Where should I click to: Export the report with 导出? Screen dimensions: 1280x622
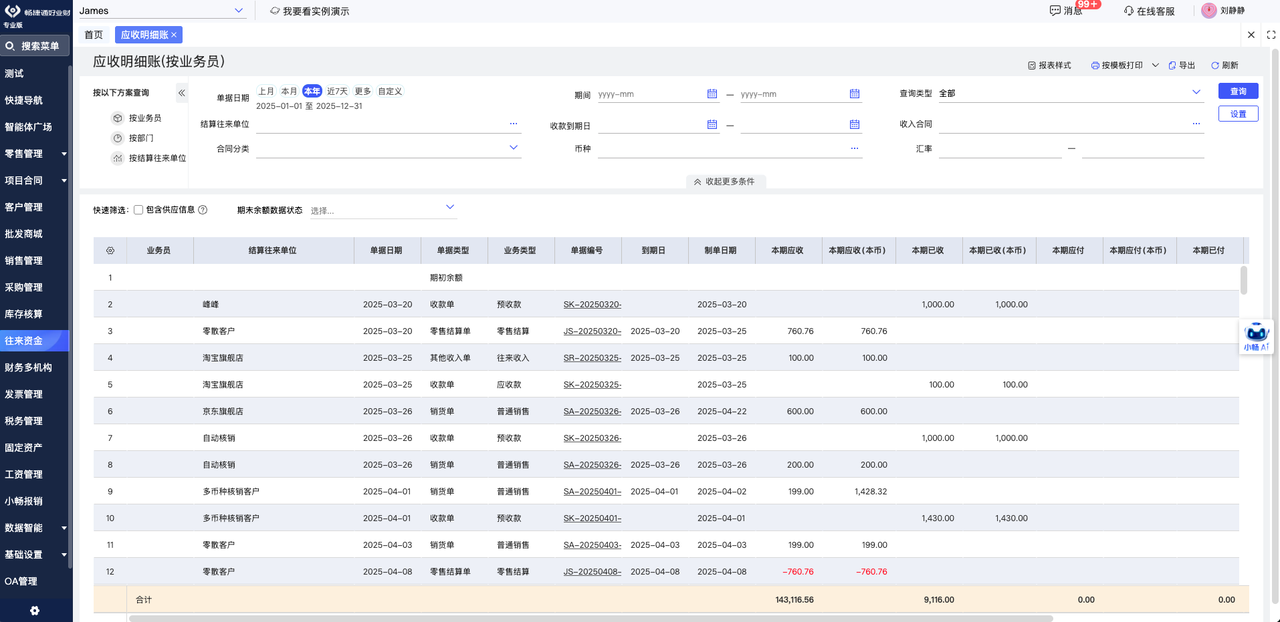click(x=1182, y=65)
